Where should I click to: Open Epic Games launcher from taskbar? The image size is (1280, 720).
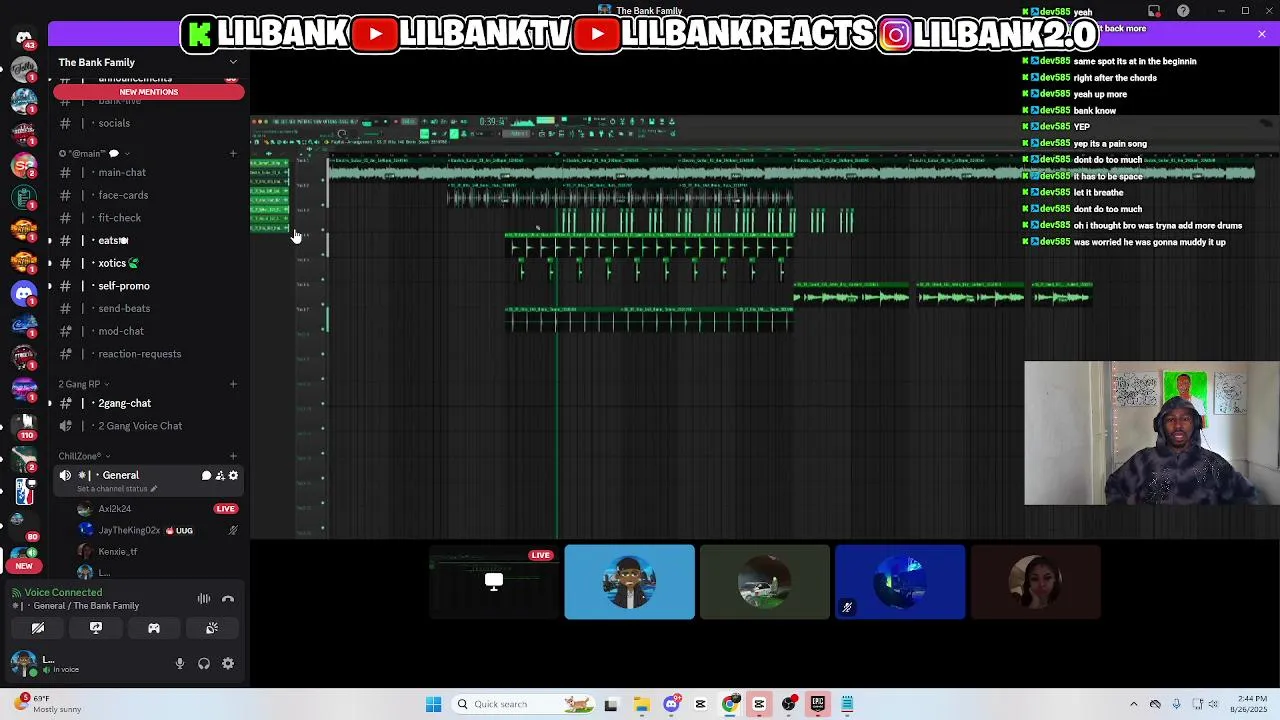(x=817, y=704)
